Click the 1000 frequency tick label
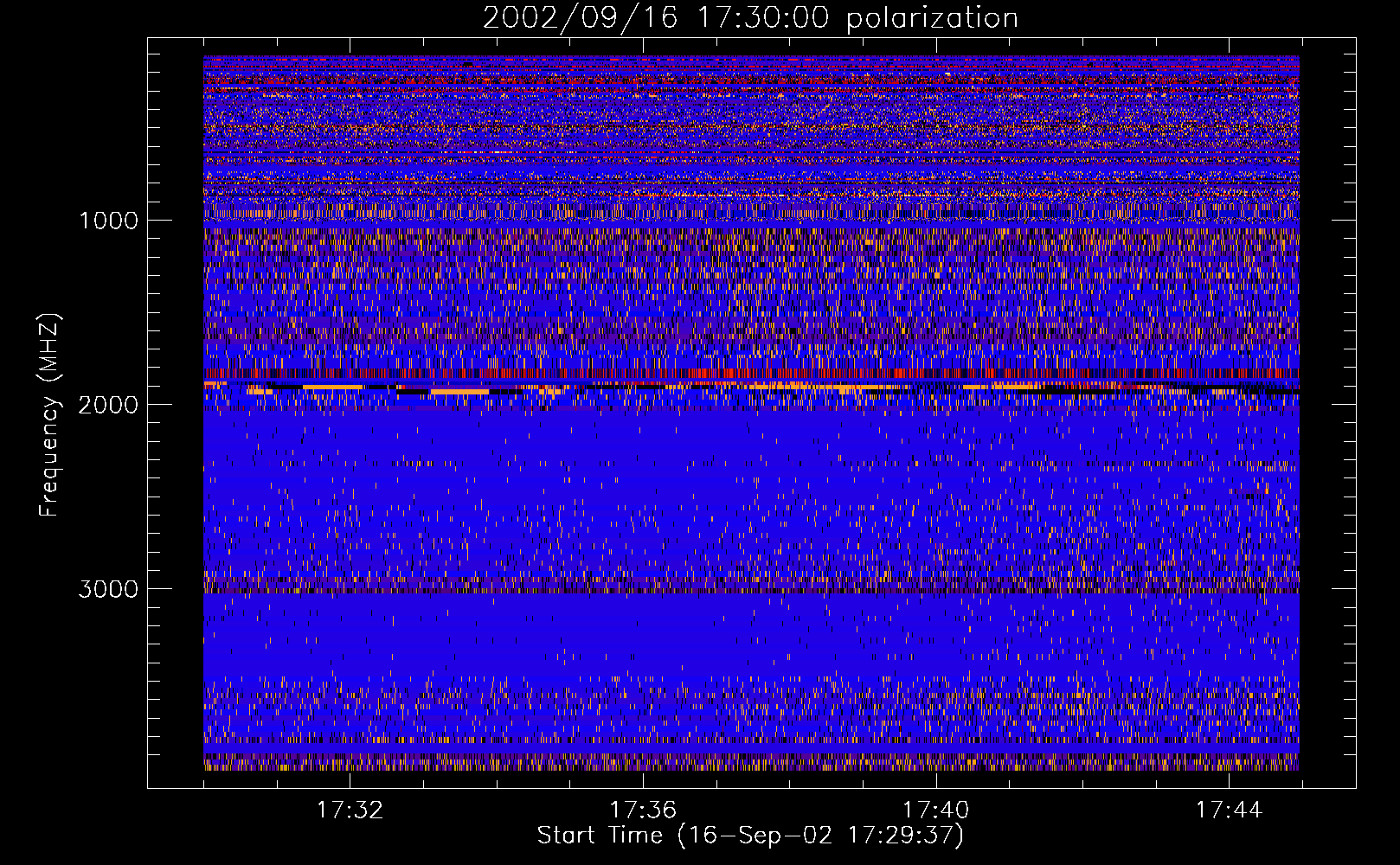 109,221
